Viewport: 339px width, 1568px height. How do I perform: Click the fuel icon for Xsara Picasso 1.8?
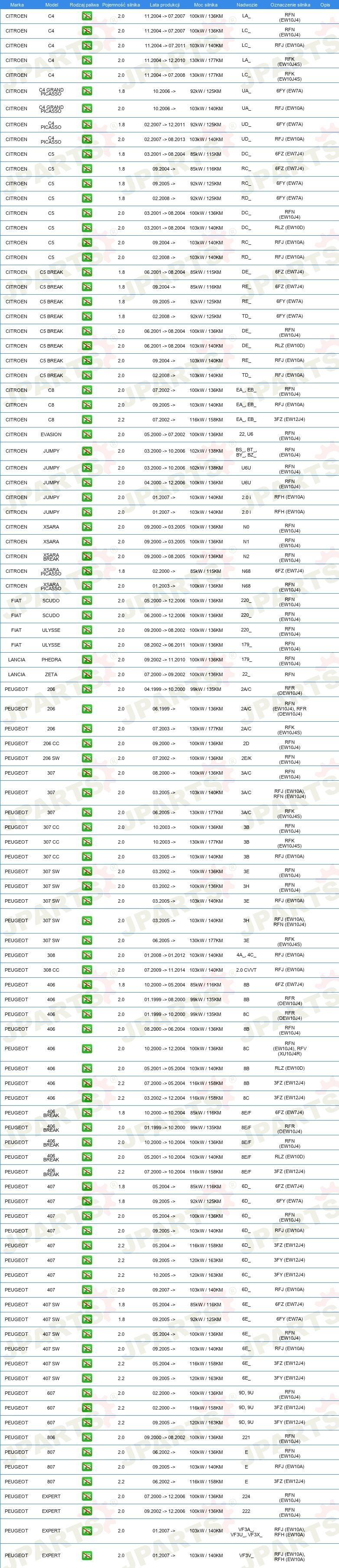point(87,572)
